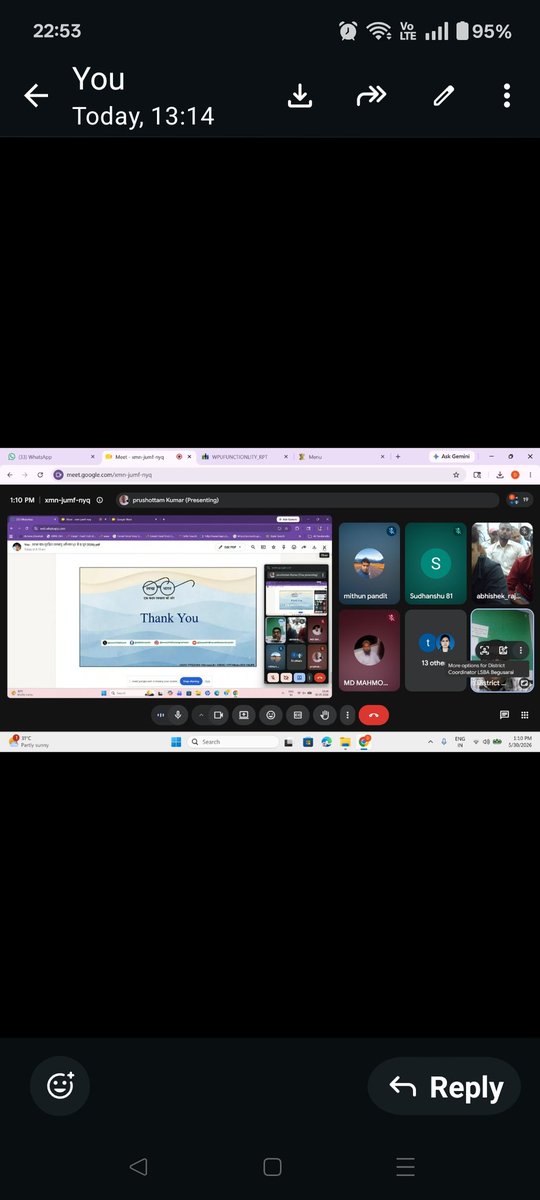Toggle the microphone in Meet controls

click(178, 715)
